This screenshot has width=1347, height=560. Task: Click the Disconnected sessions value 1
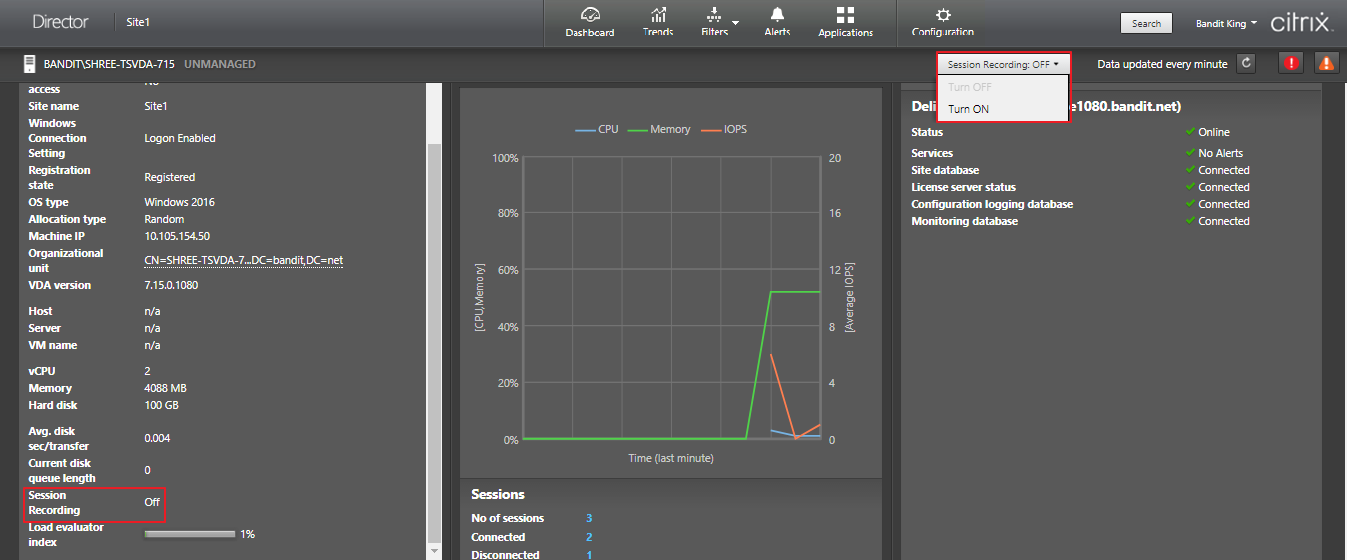[589, 554]
